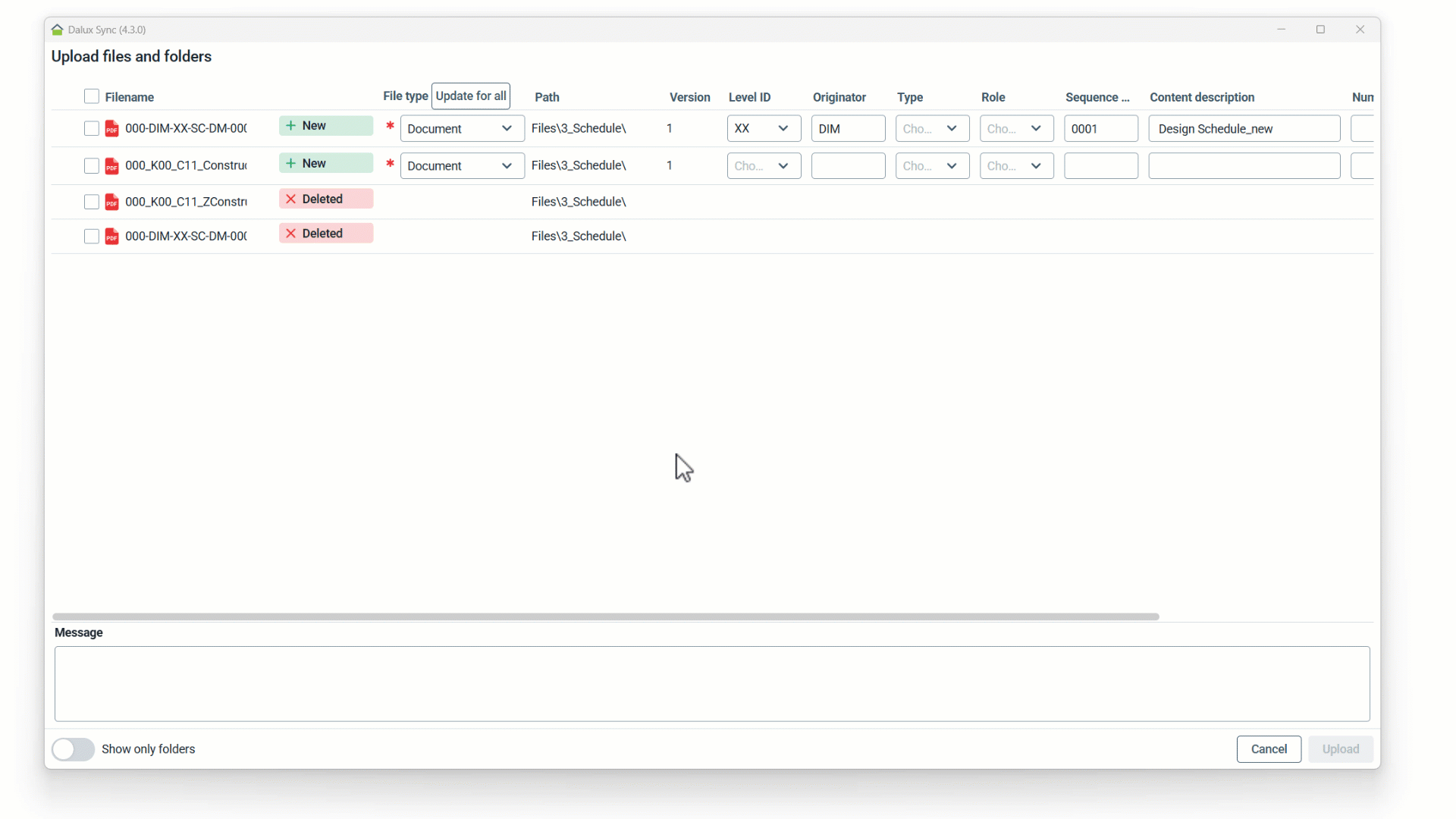This screenshot has width=1456, height=819.
Task: Click the PDF icon for 000_K00_C11_Constru row
Action: pyautogui.click(x=111, y=165)
